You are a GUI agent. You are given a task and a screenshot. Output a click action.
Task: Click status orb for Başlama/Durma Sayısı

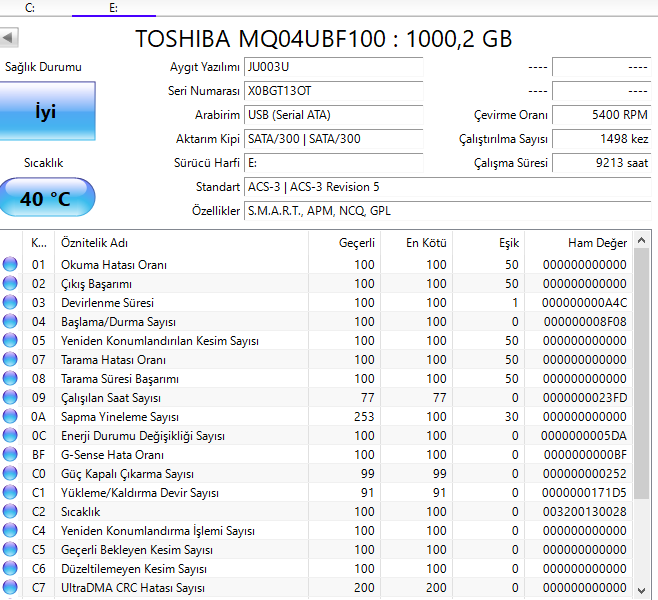coord(10,321)
